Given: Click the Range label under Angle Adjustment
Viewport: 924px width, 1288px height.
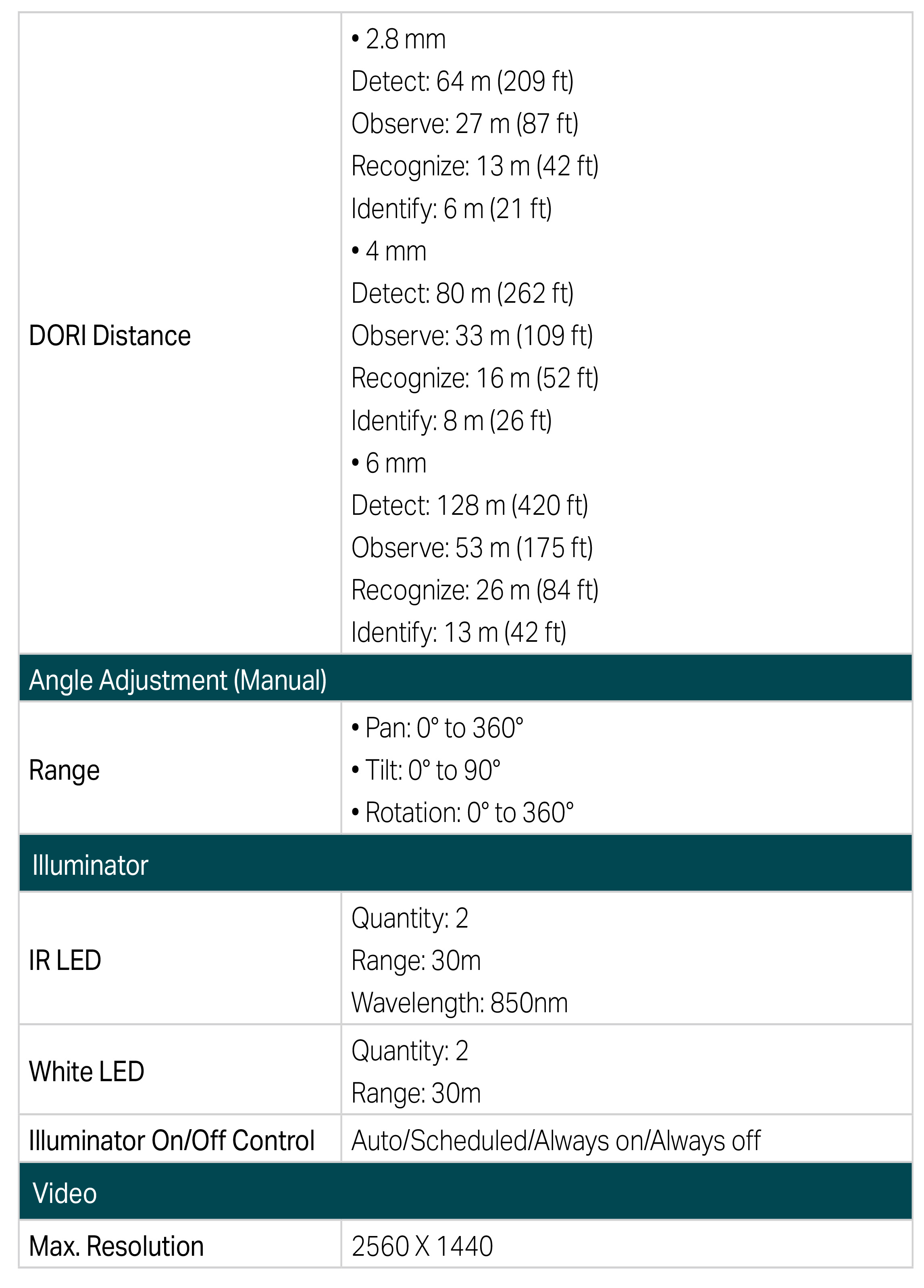Looking at the screenshot, I should [x=64, y=771].
